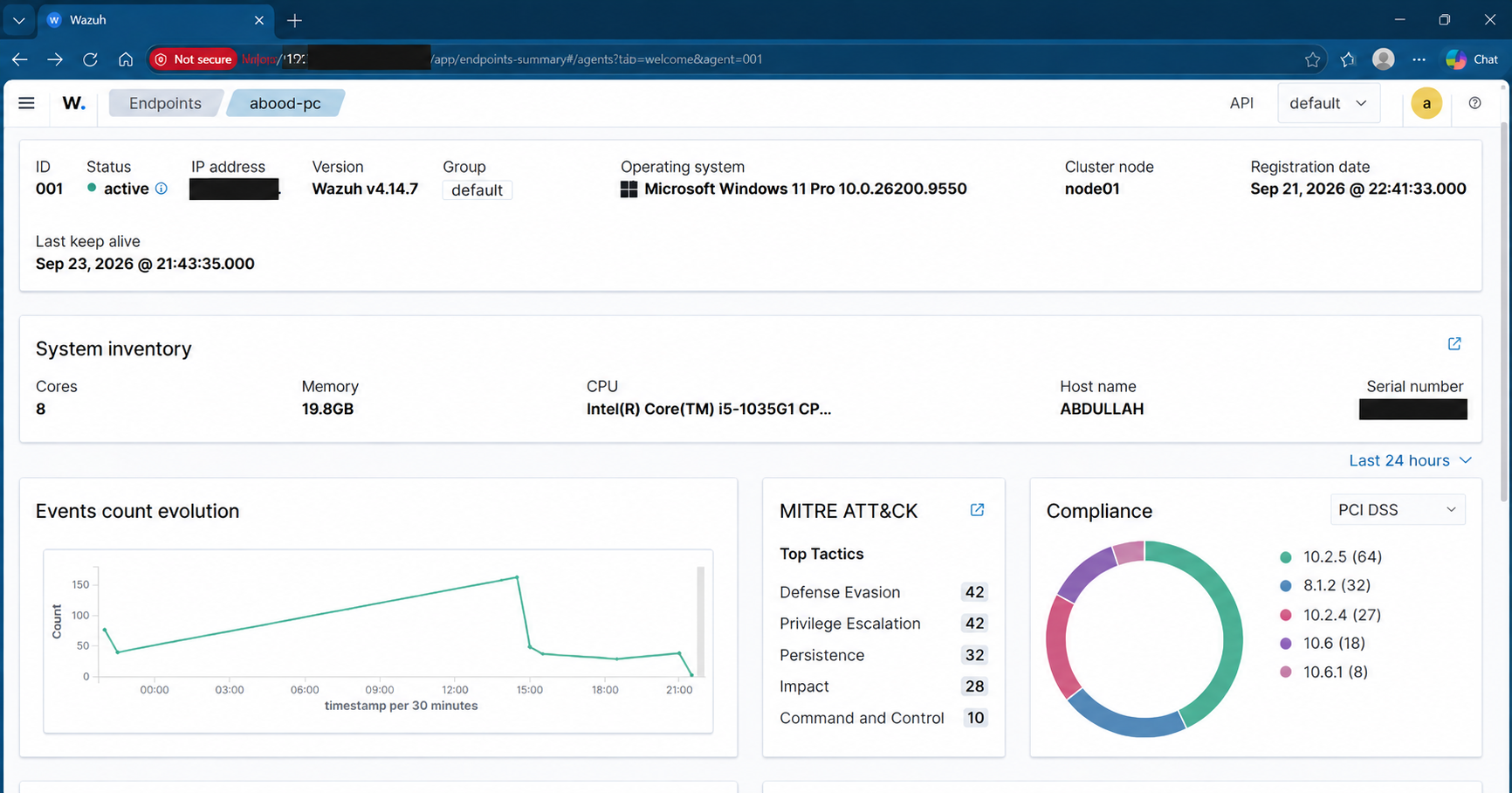Screen dimensions: 1512x793
Task: Go forward in browser history
Action: [x=55, y=59]
